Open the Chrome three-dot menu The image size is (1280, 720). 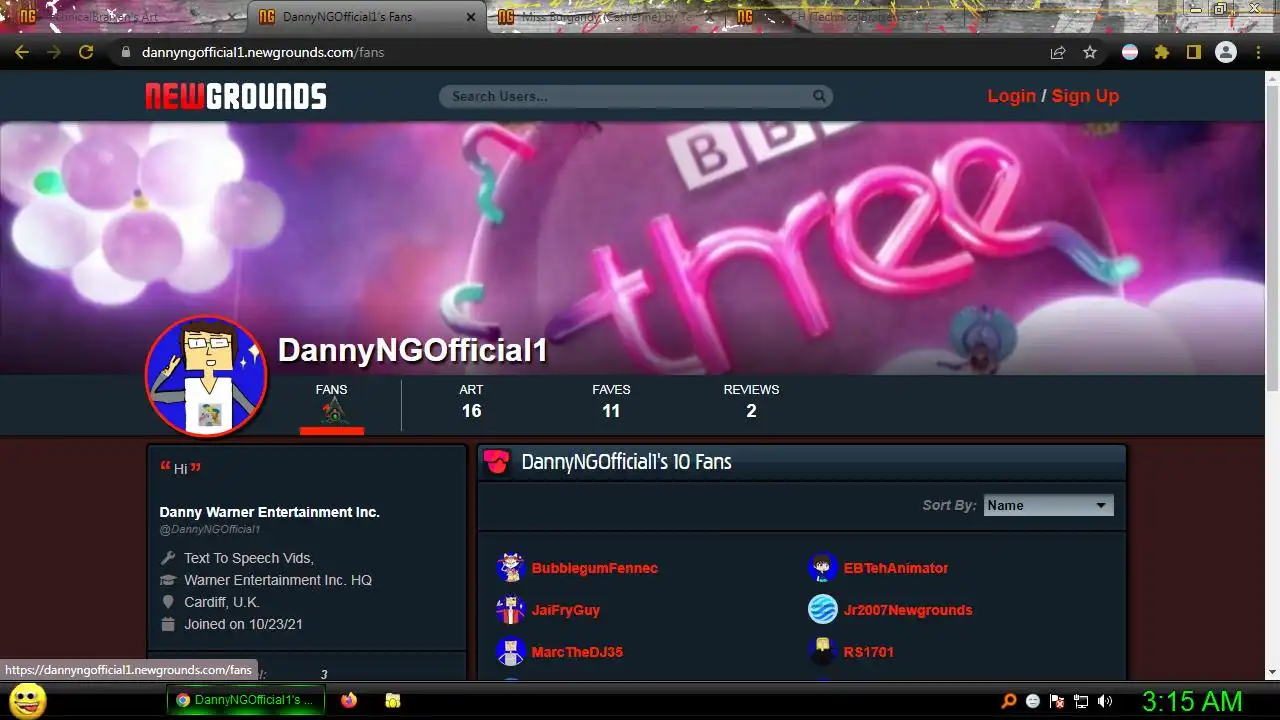coord(1258,52)
